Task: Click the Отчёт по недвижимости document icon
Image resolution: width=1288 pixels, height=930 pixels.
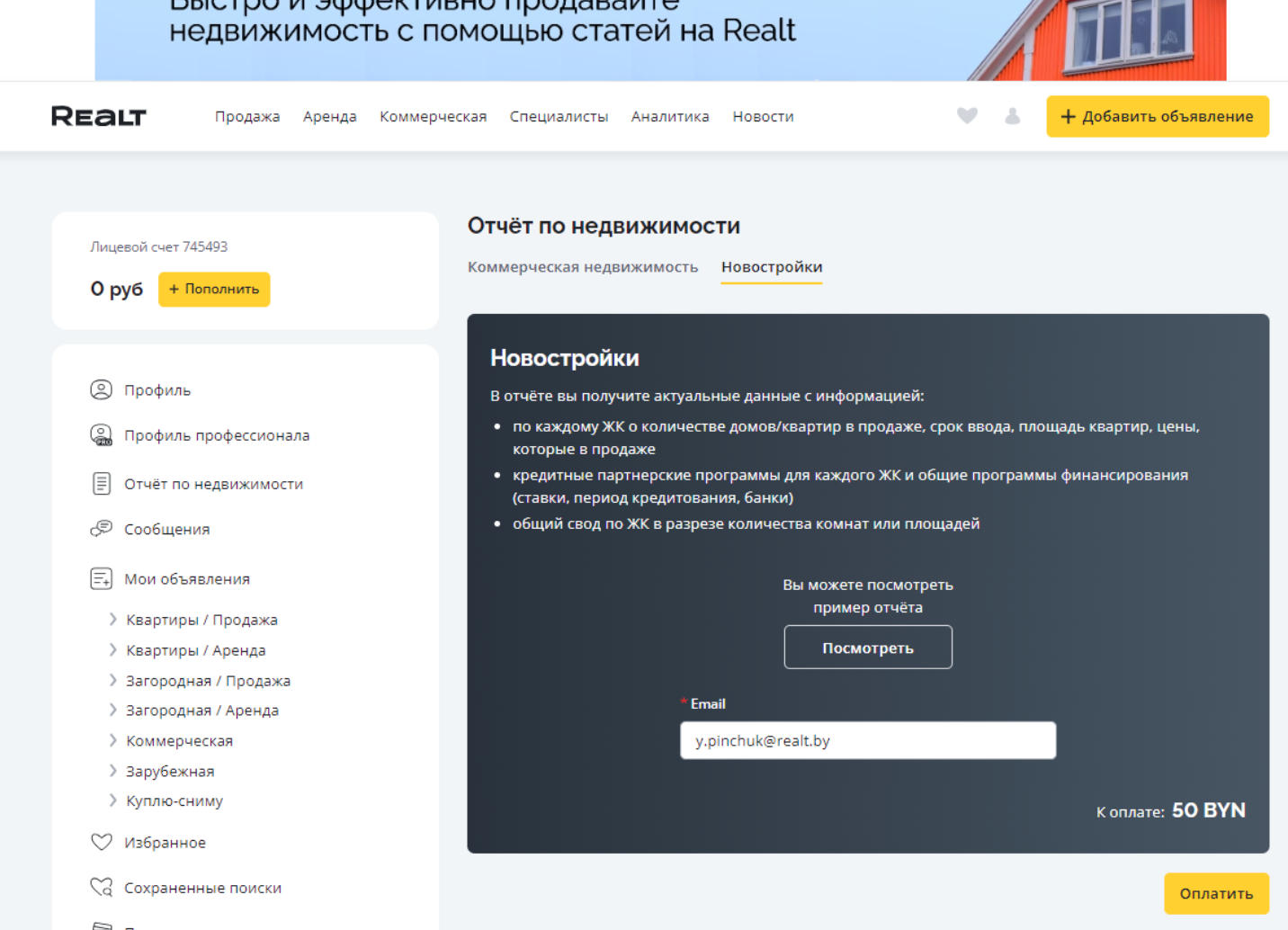Action: pyautogui.click(x=102, y=484)
